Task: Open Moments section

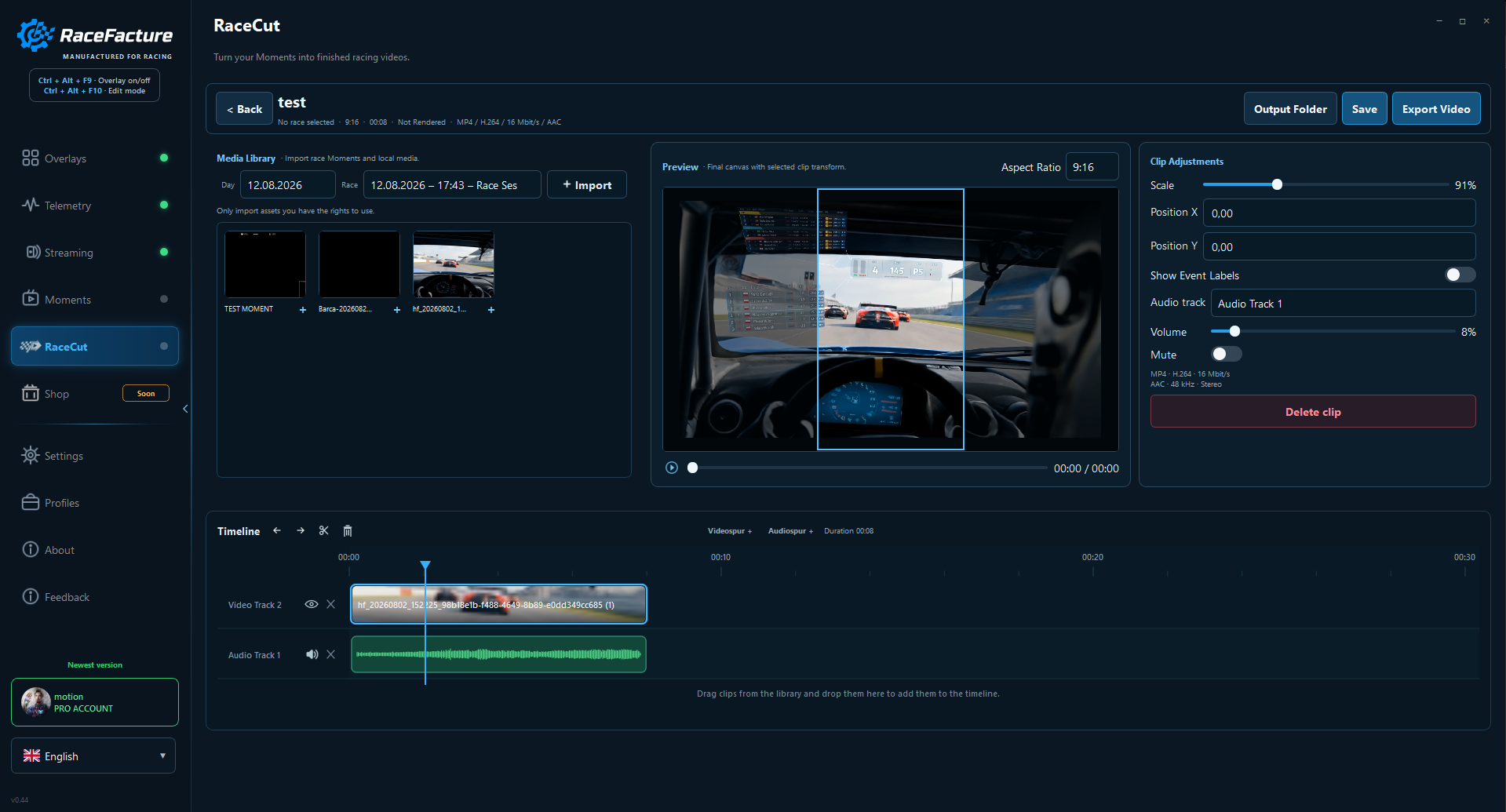Action: [x=94, y=300]
